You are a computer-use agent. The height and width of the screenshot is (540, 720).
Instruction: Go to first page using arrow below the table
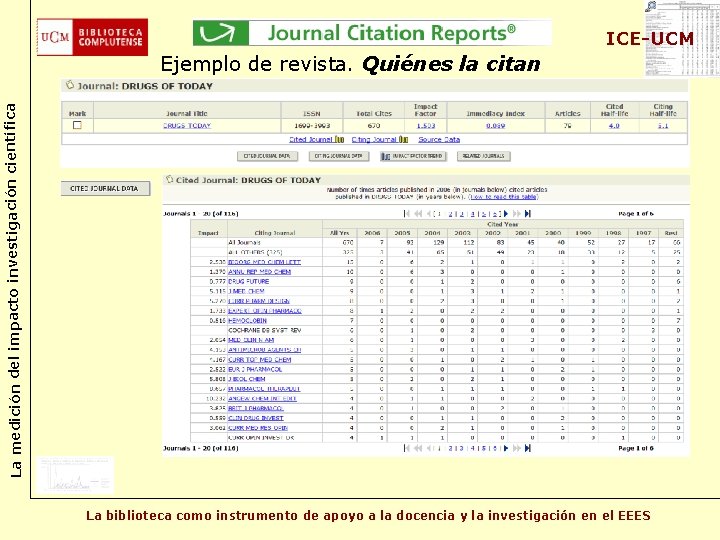tap(406, 448)
